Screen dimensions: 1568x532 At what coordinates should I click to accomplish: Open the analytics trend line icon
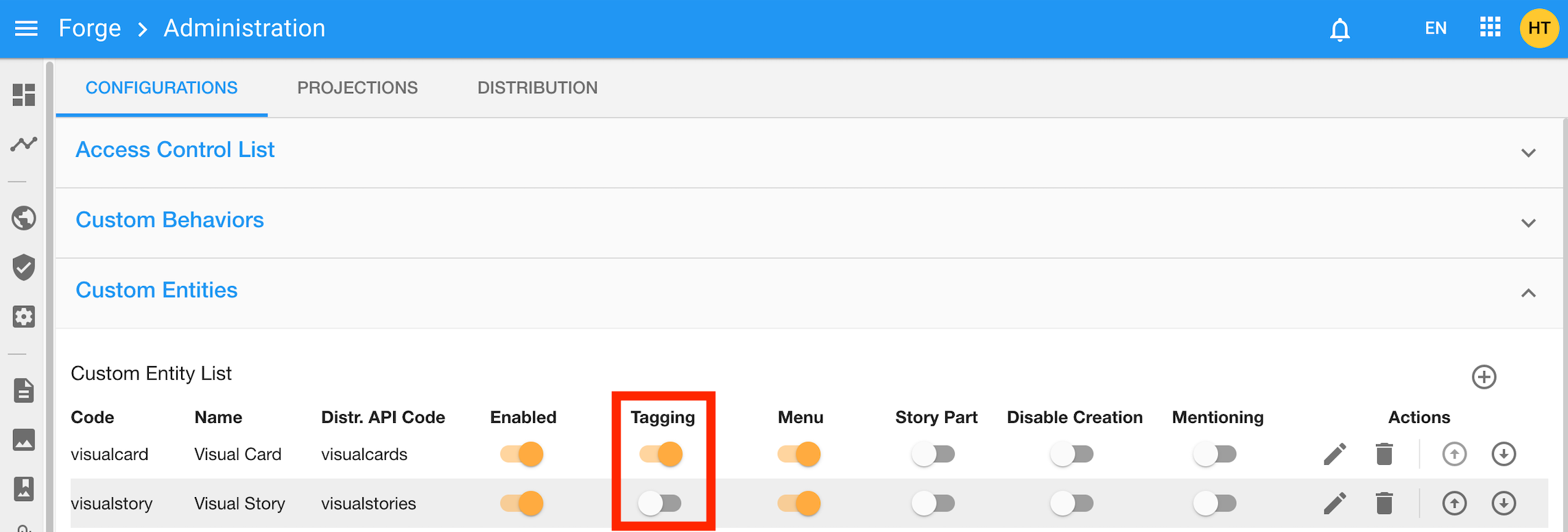pos(24,144)
